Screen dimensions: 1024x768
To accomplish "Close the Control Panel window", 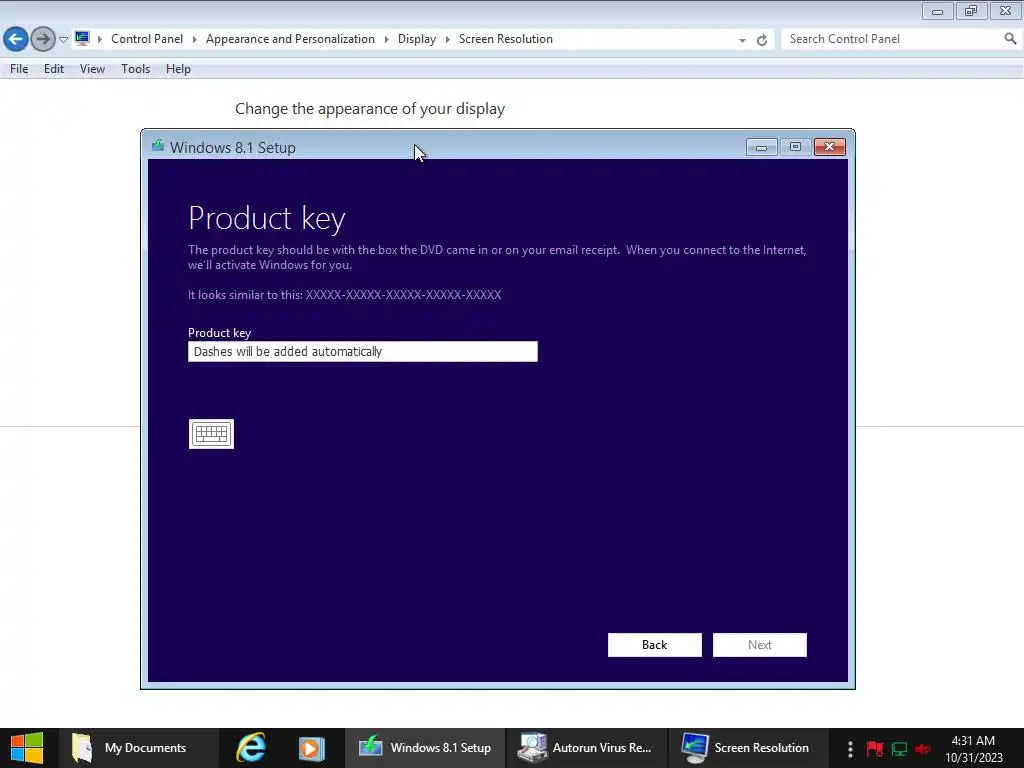I will [x=1006, y=11].
